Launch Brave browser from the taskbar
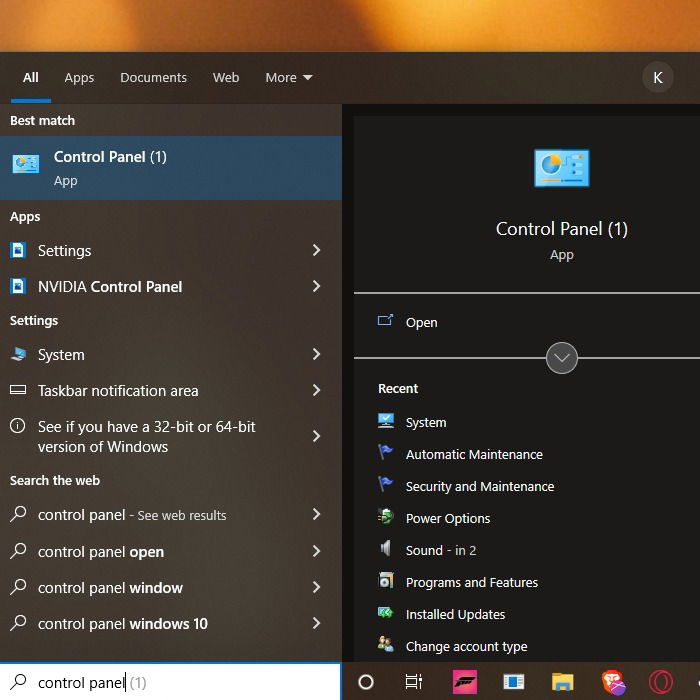Viewport: 700px width, 700px height. pyautogui.click(x=613, y=683)
